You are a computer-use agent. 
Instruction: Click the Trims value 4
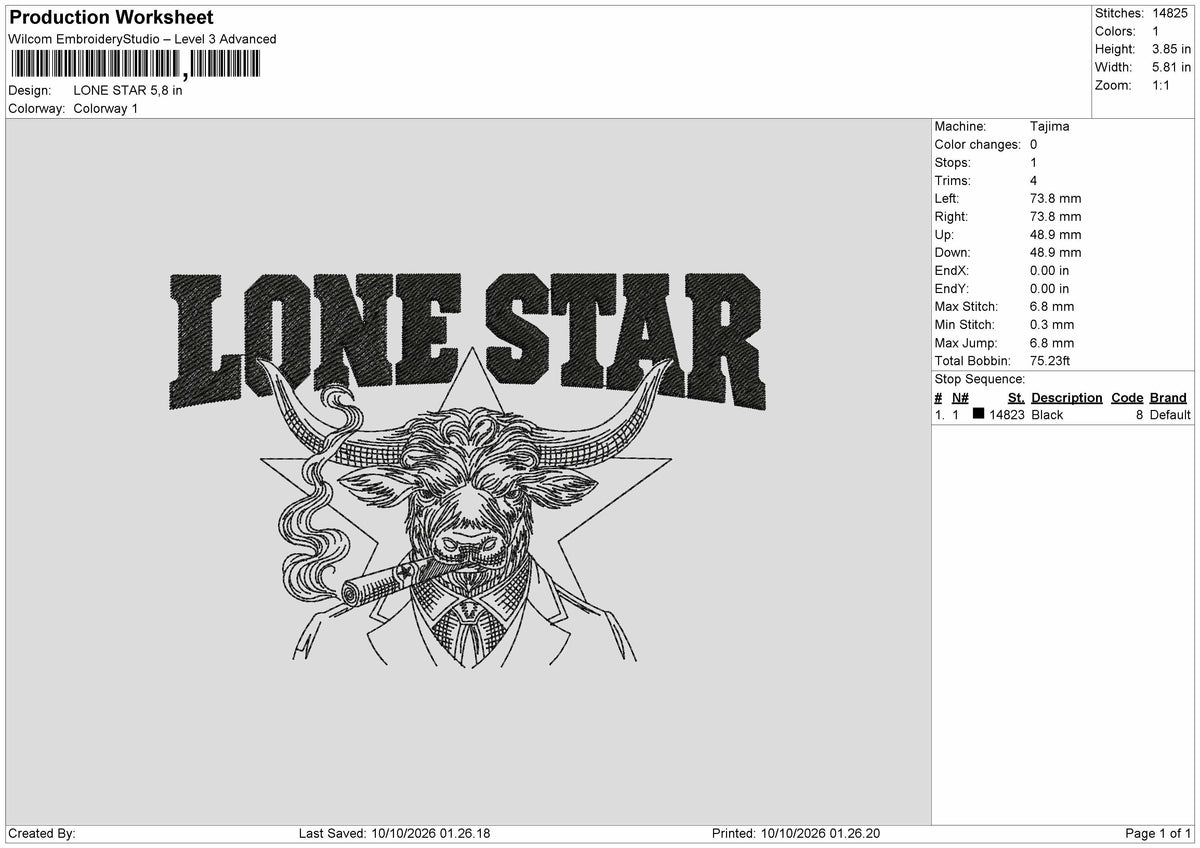click(1034, 180)
